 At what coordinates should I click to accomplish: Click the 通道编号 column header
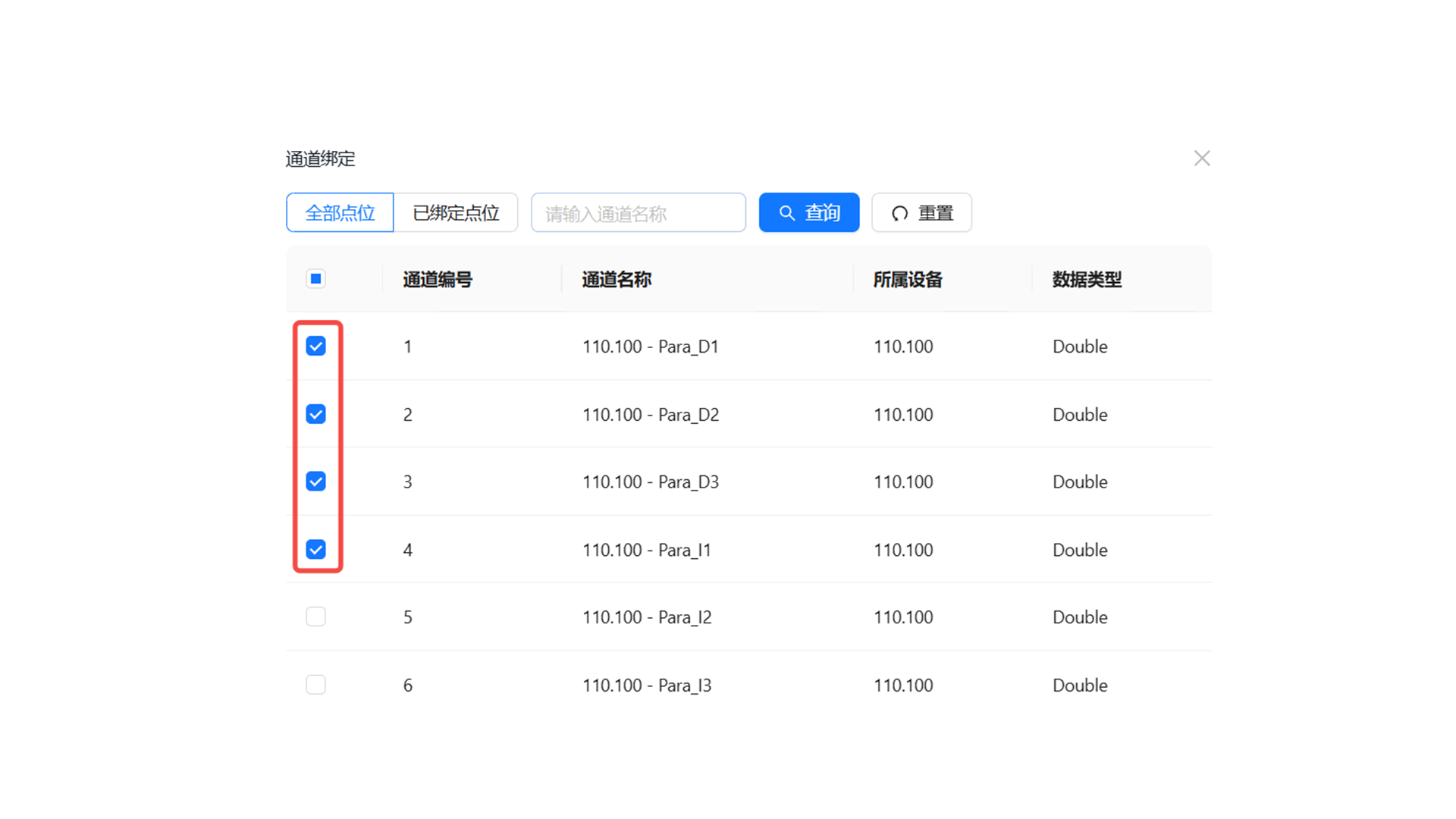(x=438, y=280)
